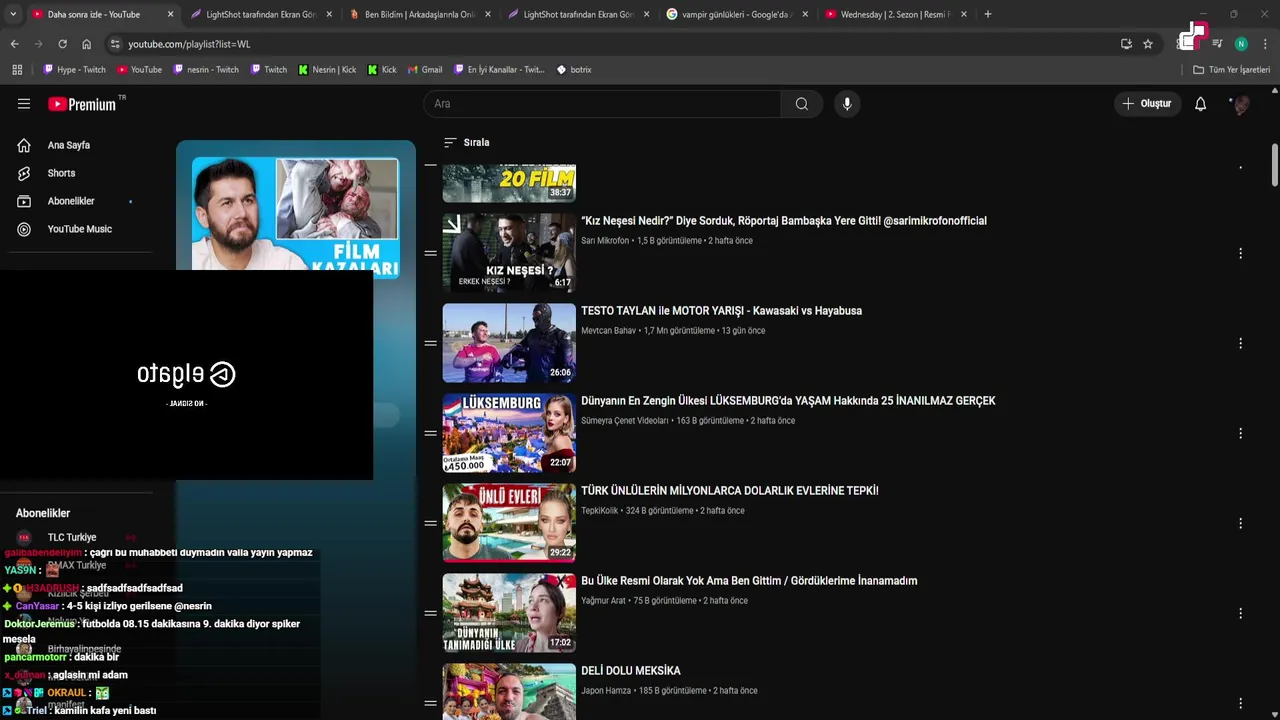Open the Chrome apps grid icon

[17, 70]
